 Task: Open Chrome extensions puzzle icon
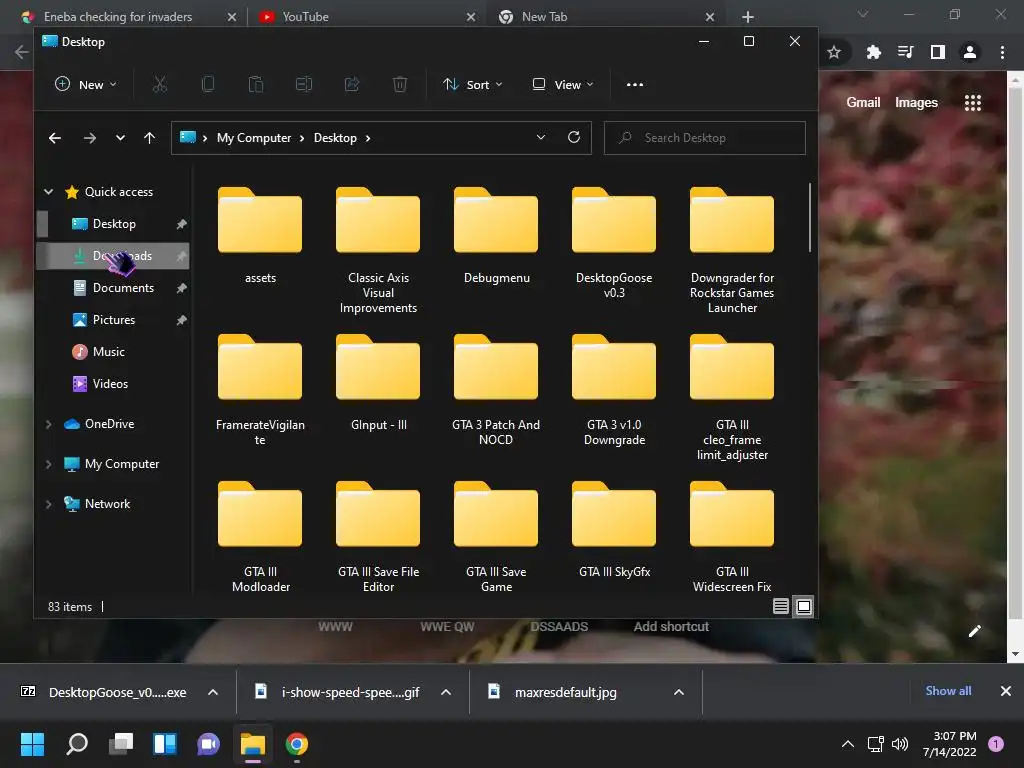(873, 52)
